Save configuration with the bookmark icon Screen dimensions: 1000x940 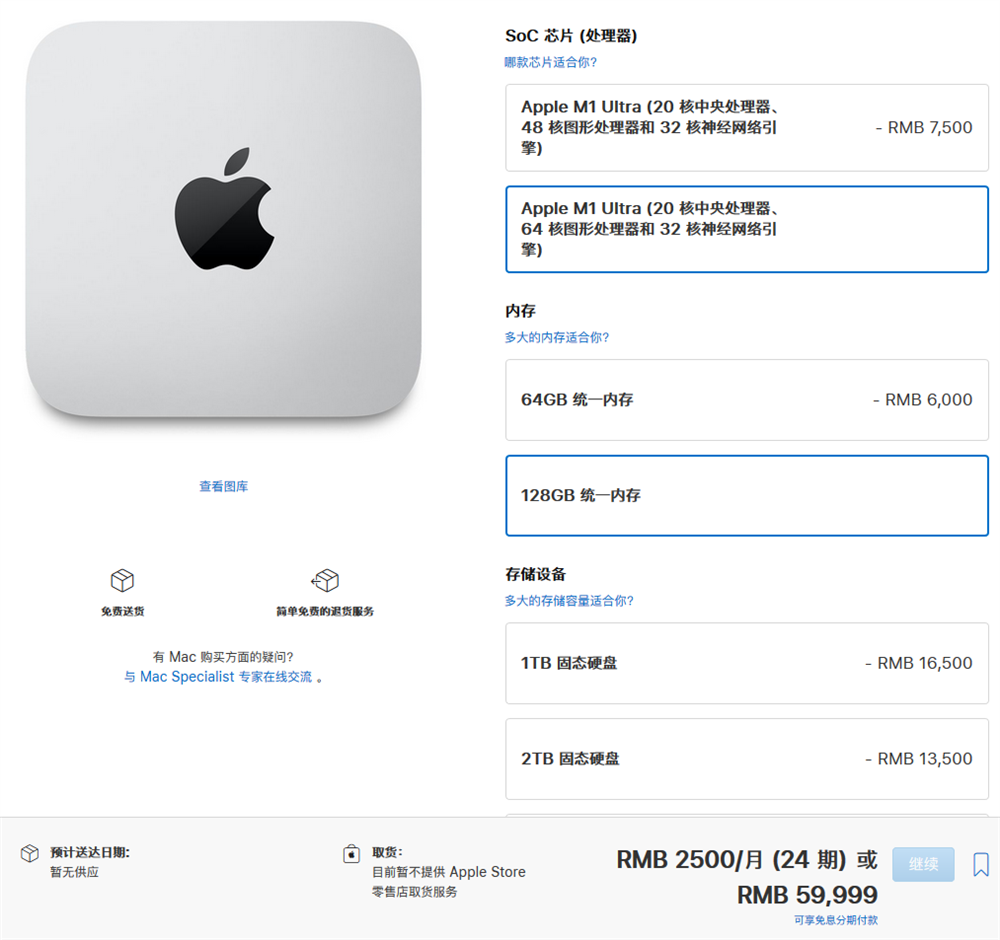[981, 865]
